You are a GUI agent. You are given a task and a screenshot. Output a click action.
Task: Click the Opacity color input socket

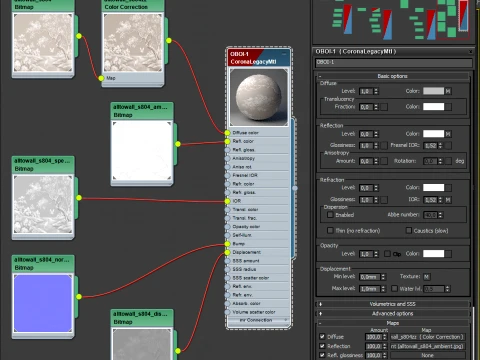coord(227,227)
